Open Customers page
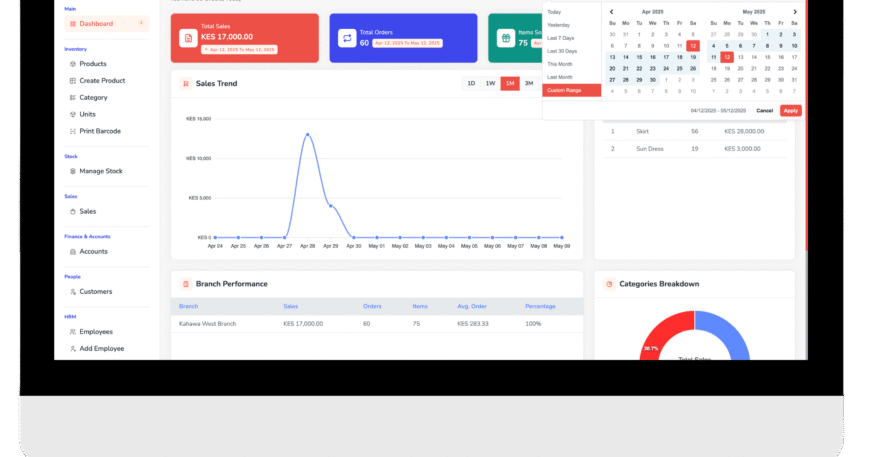Image resolution: width=870 pixels, height=457 pixels. click(x=95, y=292)
